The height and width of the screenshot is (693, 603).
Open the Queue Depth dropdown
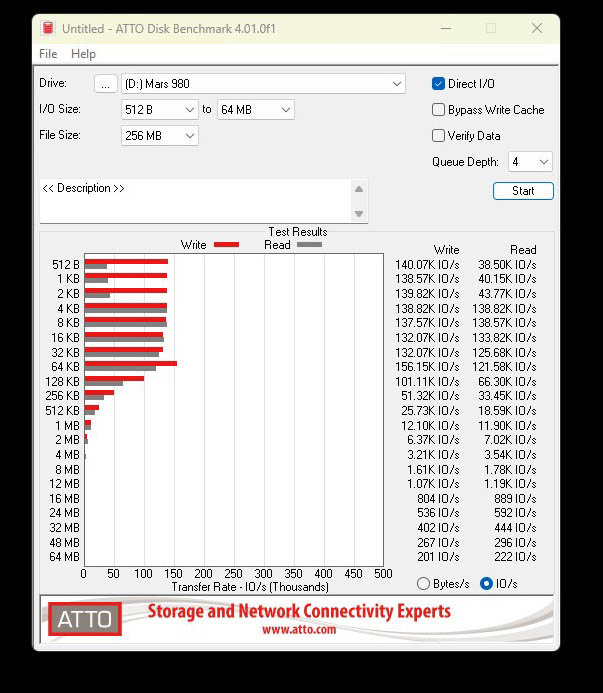click(530, 162)
